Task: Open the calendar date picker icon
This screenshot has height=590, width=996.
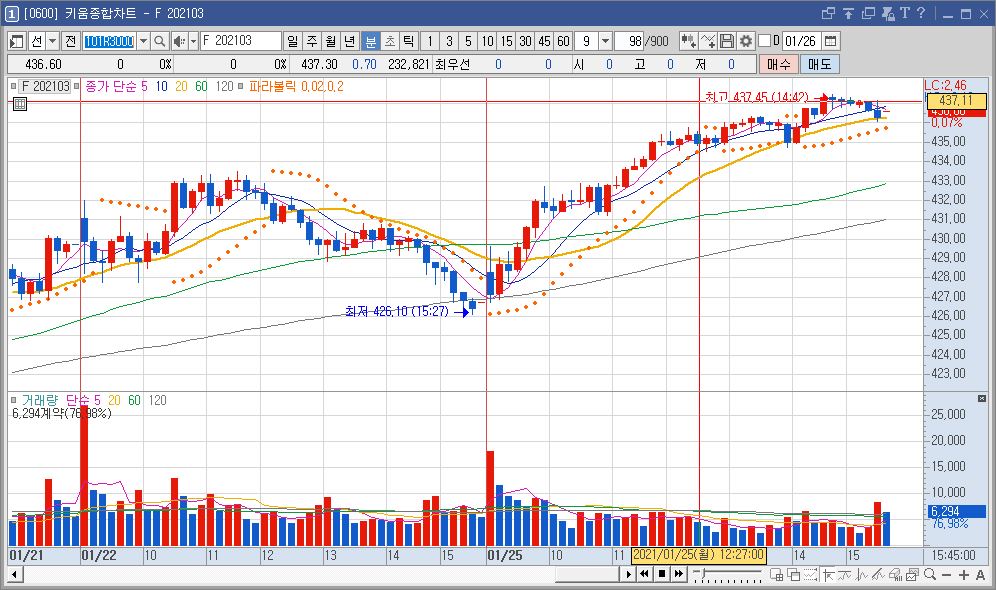Action: coord(831,41)
